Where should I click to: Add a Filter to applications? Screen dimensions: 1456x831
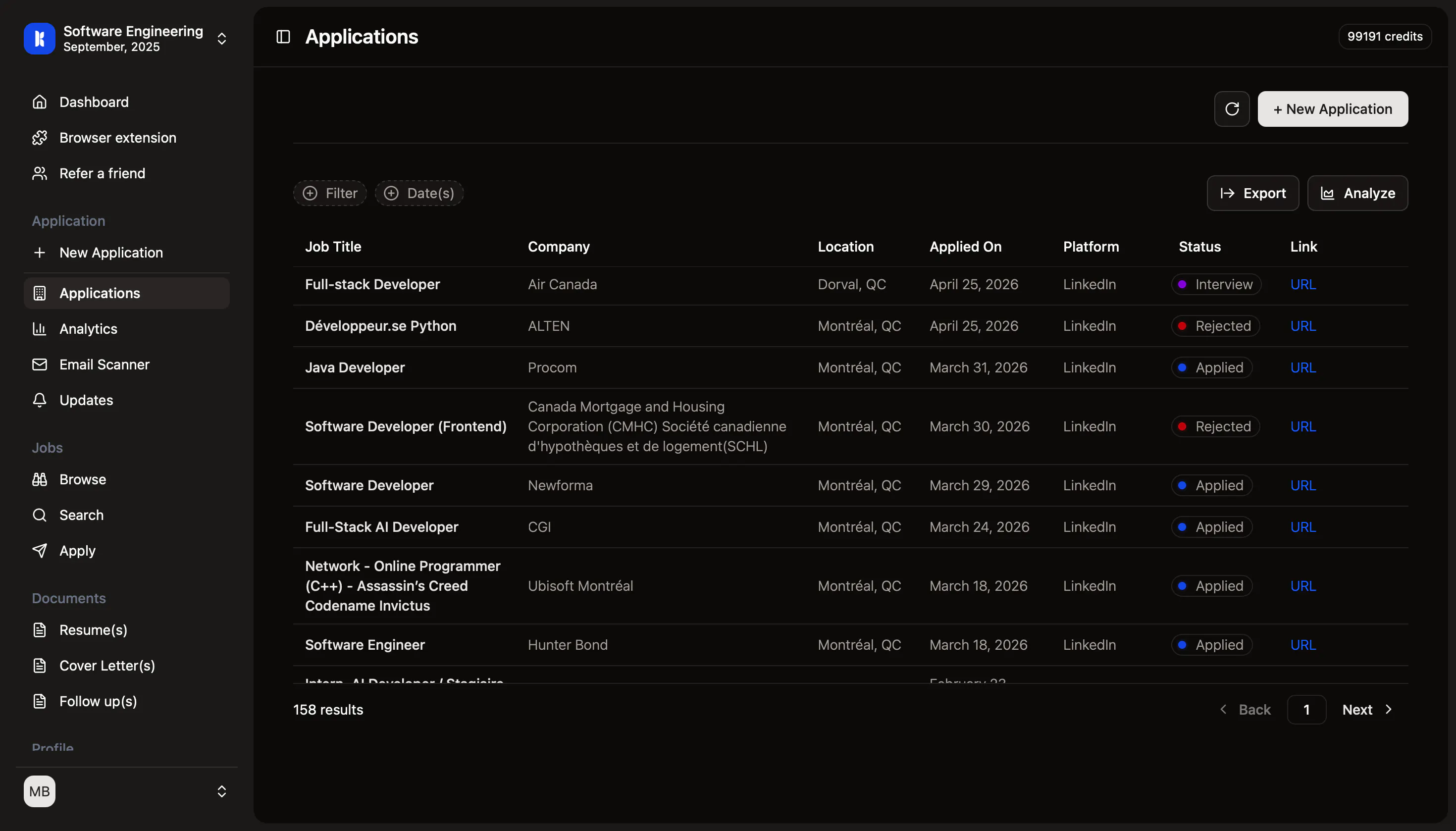coord(330,193)
